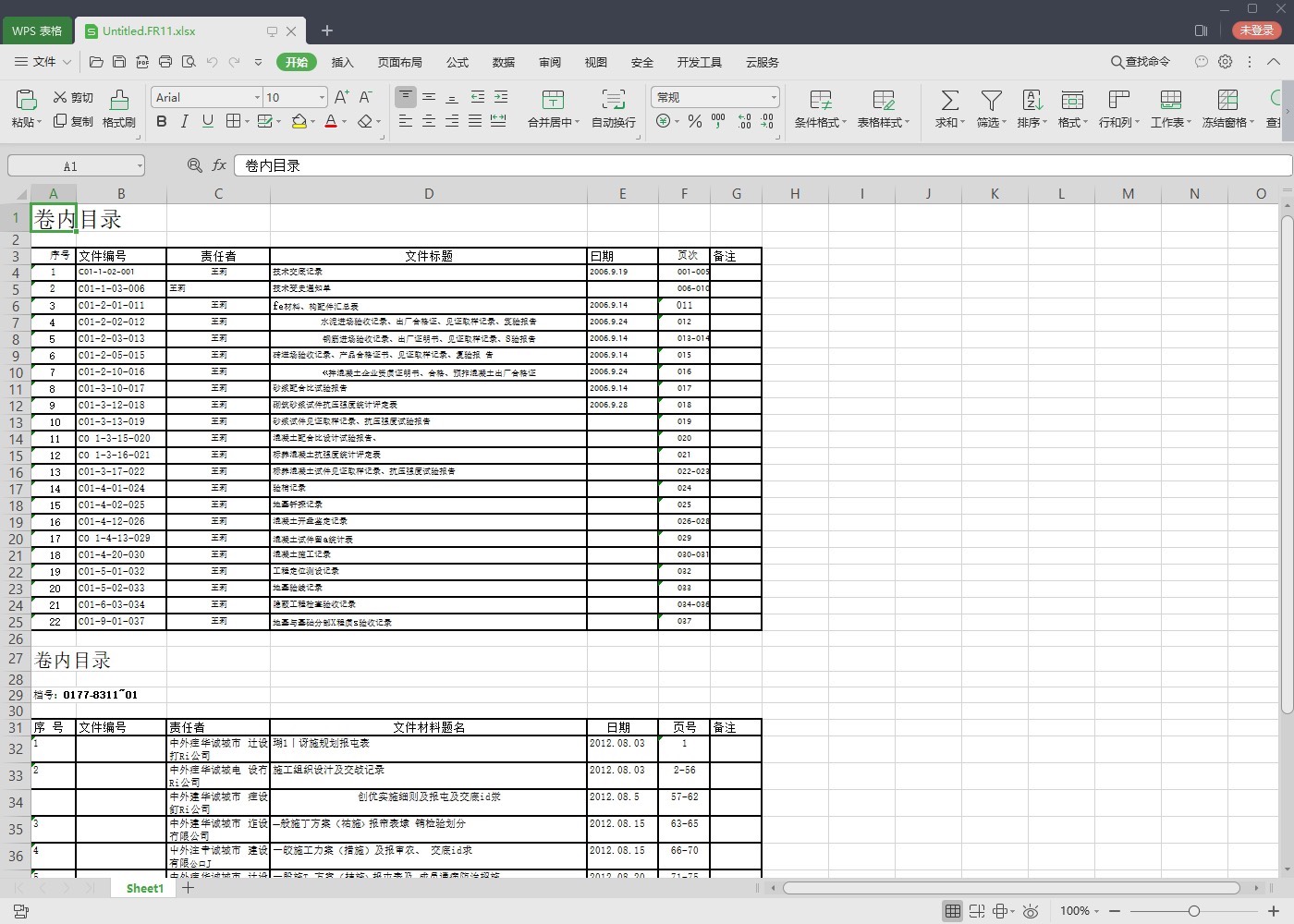The image size is (1294, 924).
Task: Align cell text to the left
Action: tap(406, 121)
